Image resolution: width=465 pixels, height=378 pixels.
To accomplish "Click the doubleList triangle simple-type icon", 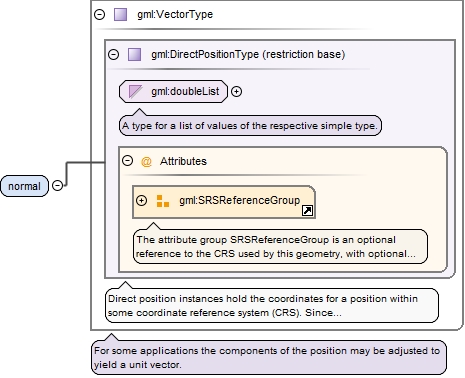I will 135,91.
